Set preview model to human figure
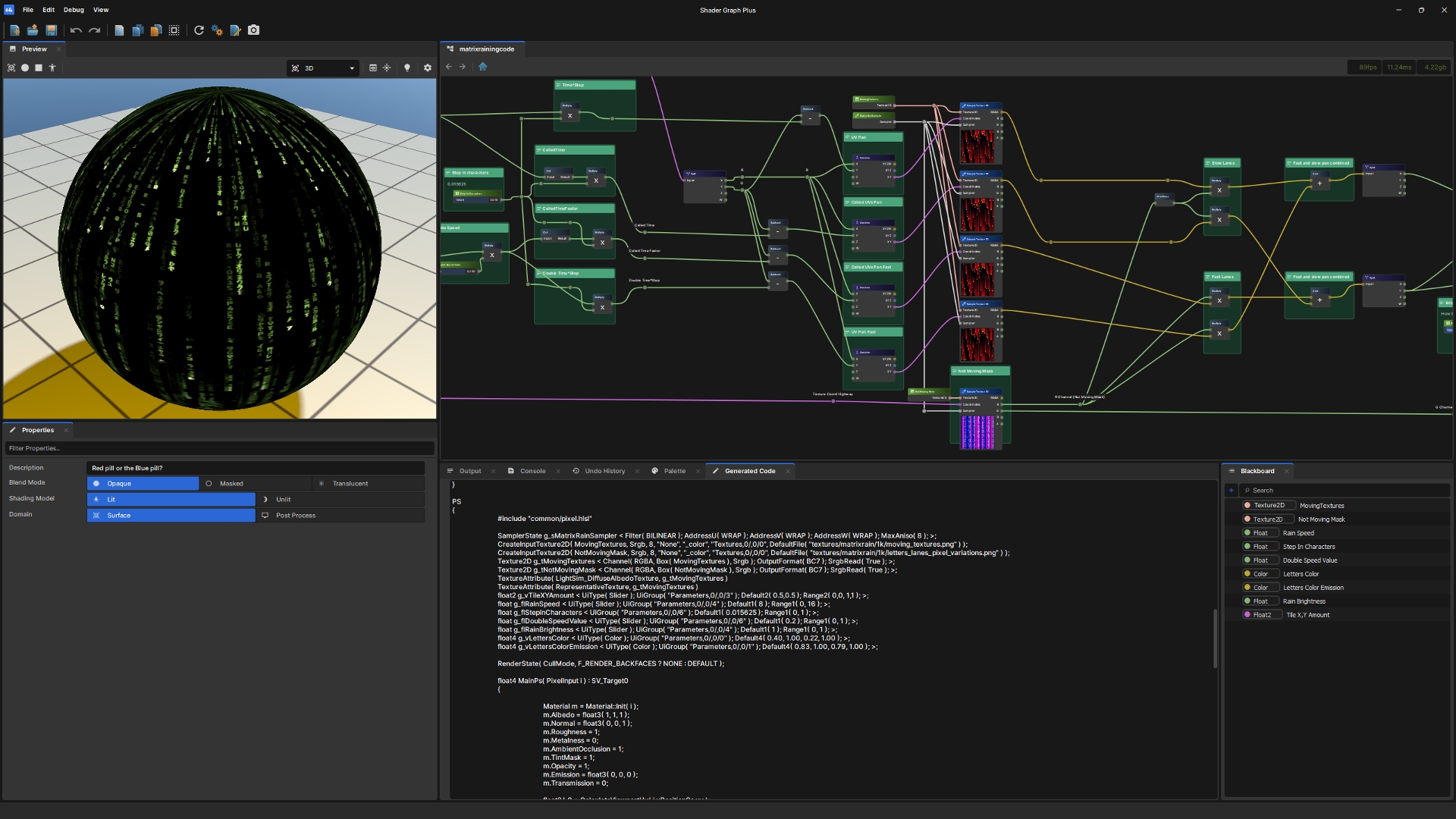Screen dimensions: 1456x819 [52, 67]
